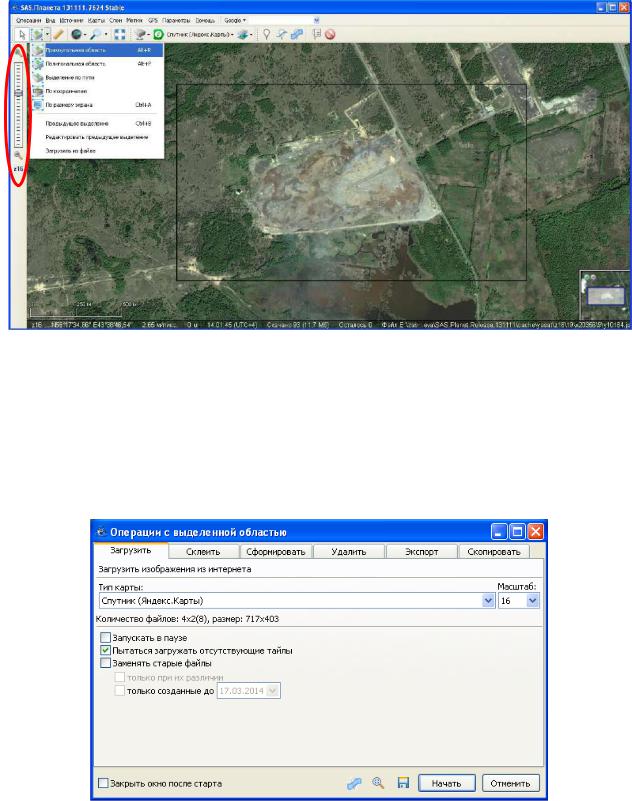
Task: Choose 'Прямоугольная область' highlighted entry
Action: click(97, 50)
